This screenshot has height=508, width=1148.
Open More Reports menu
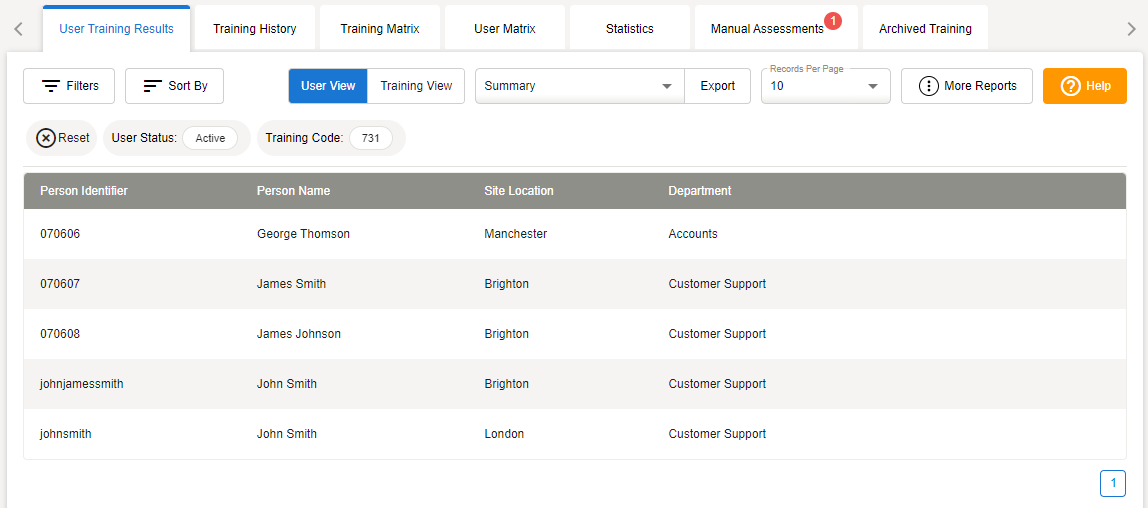(966, 86)
